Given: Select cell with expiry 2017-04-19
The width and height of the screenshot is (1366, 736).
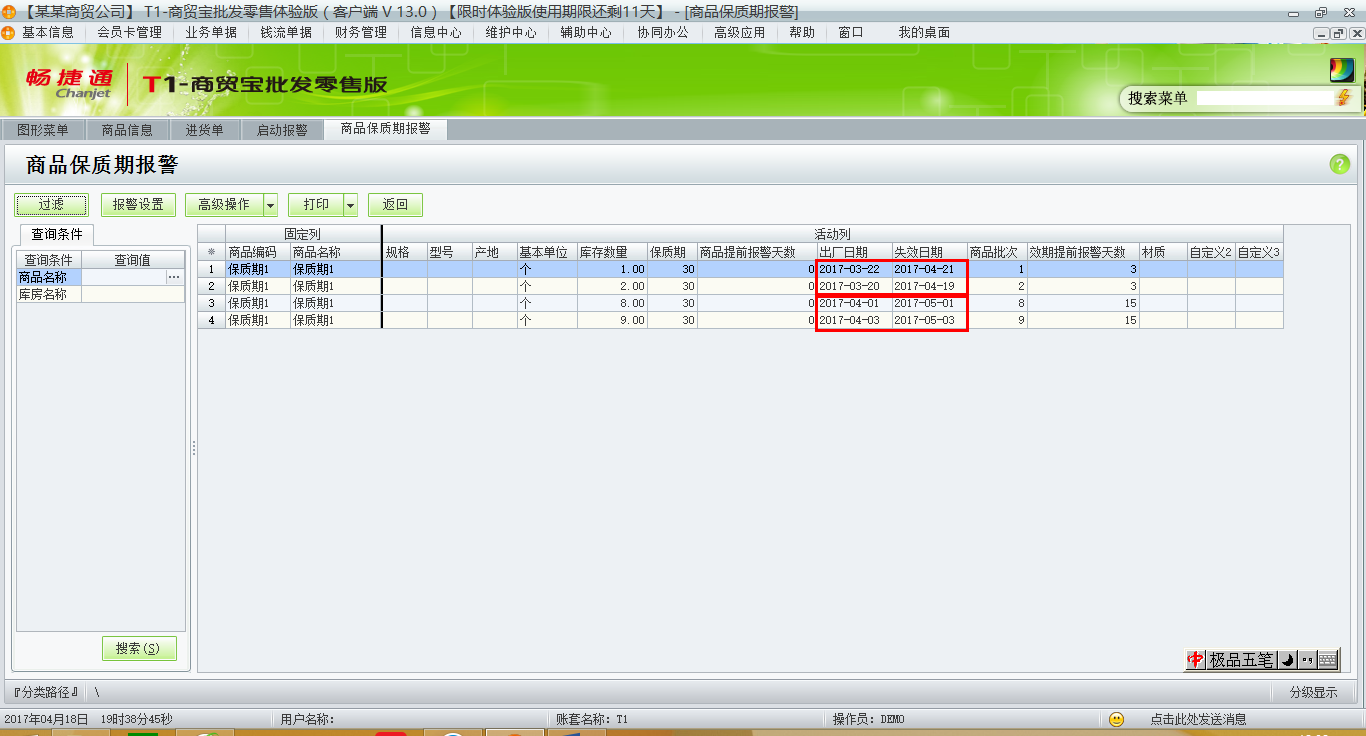Looking at the screenshot, I should click(929, 286).
